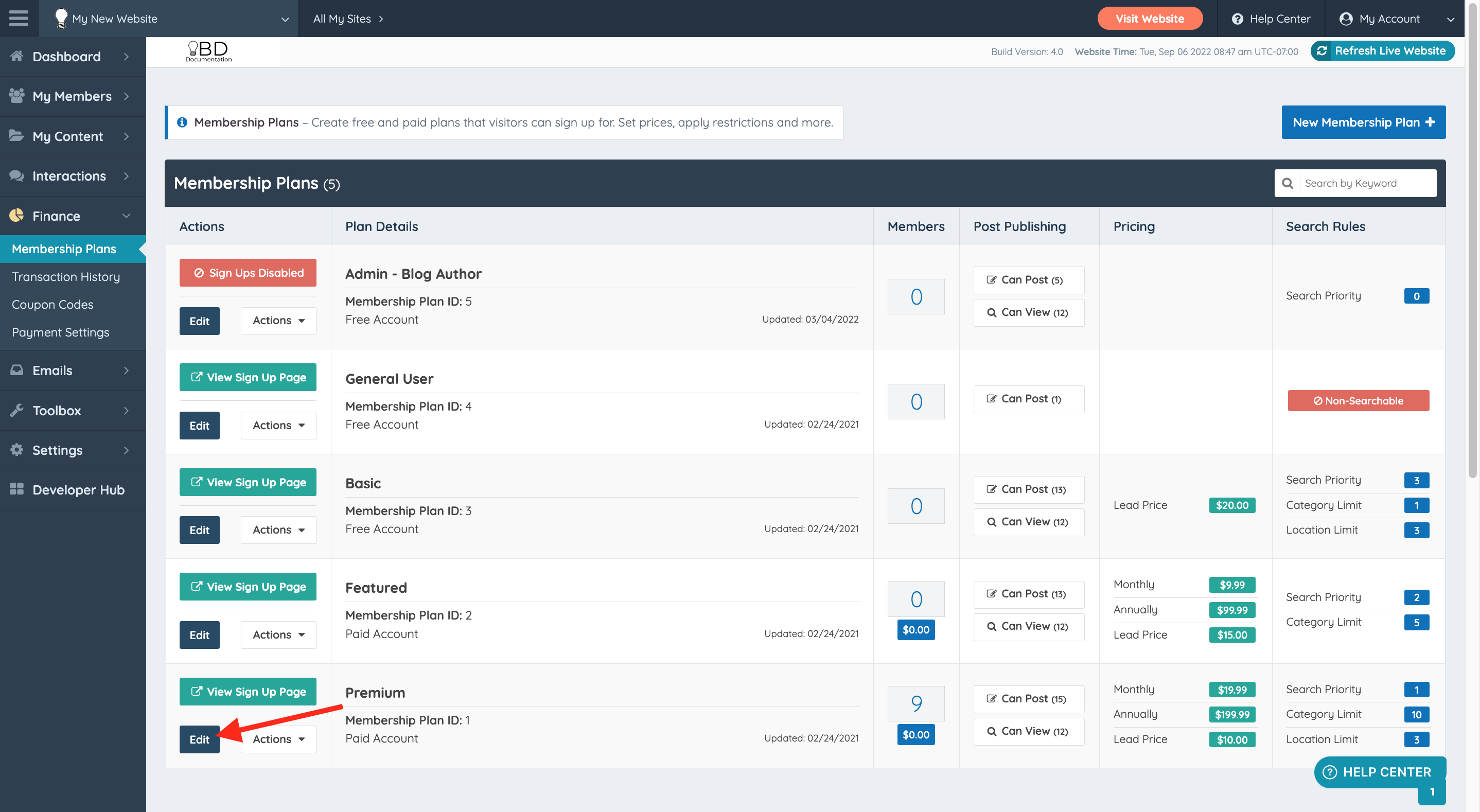Click the search magnifier icon
Screen dimensions: 1480x812
1288,183
